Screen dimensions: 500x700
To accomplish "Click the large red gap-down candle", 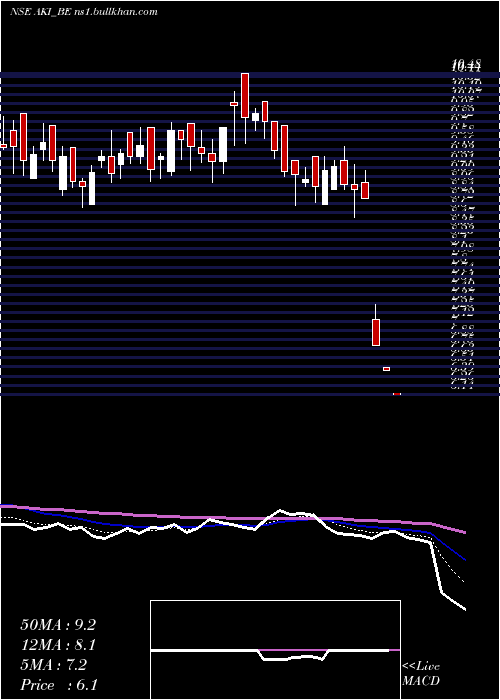I will click(x=376, y=332).
